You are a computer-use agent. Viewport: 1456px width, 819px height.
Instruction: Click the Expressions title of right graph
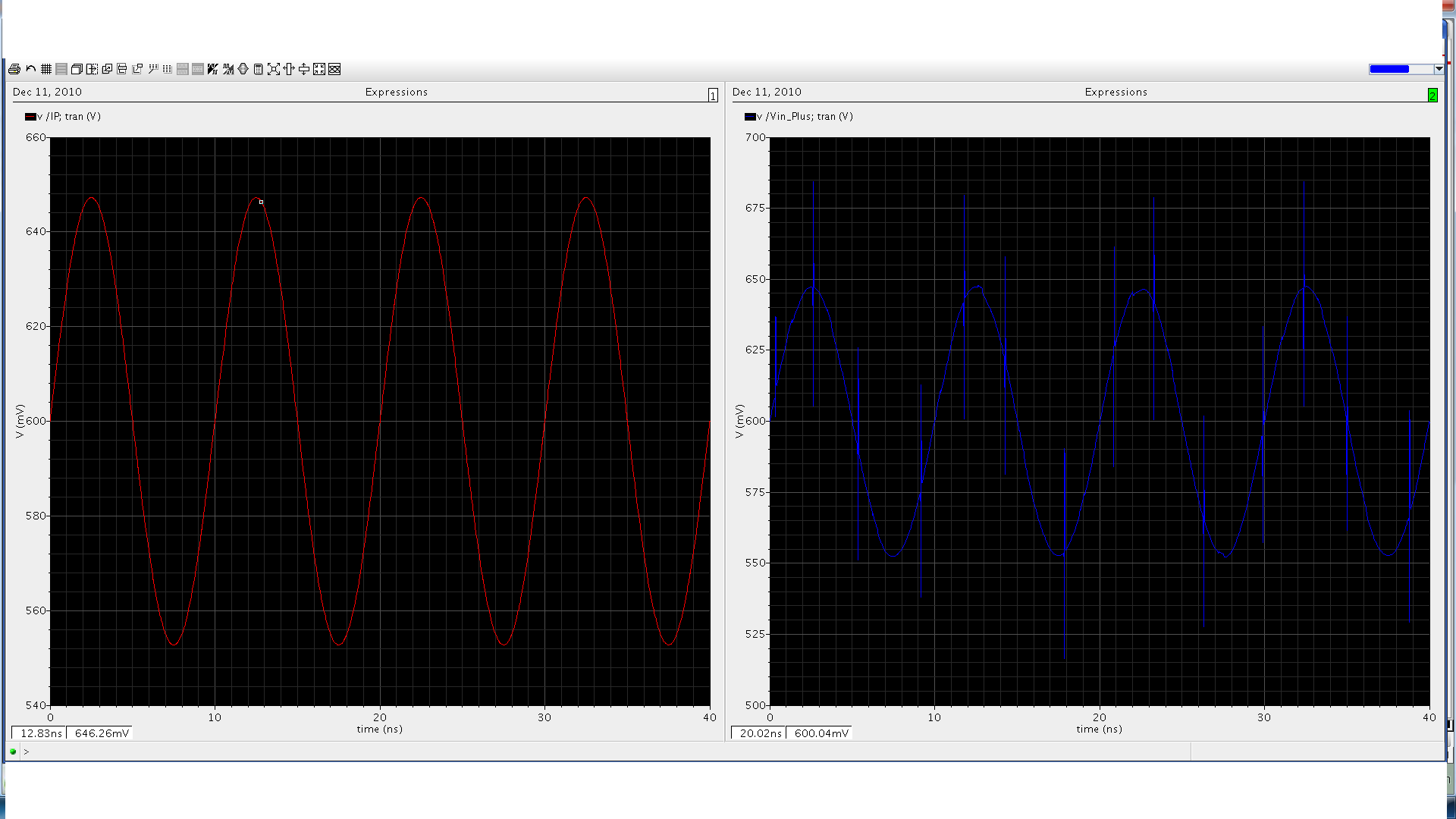[x=1116, y=92]
